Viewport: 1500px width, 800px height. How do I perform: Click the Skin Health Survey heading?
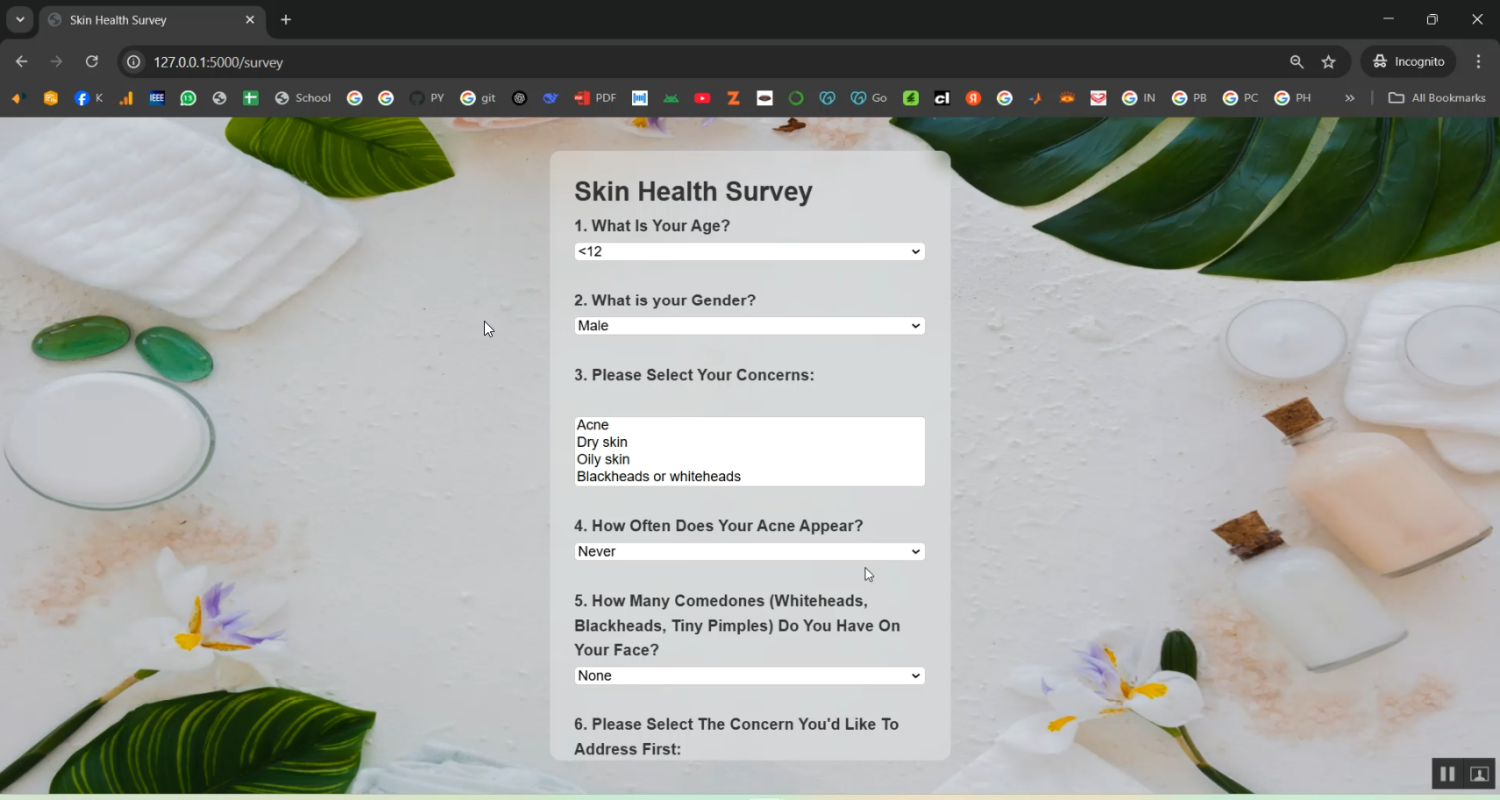693,192
